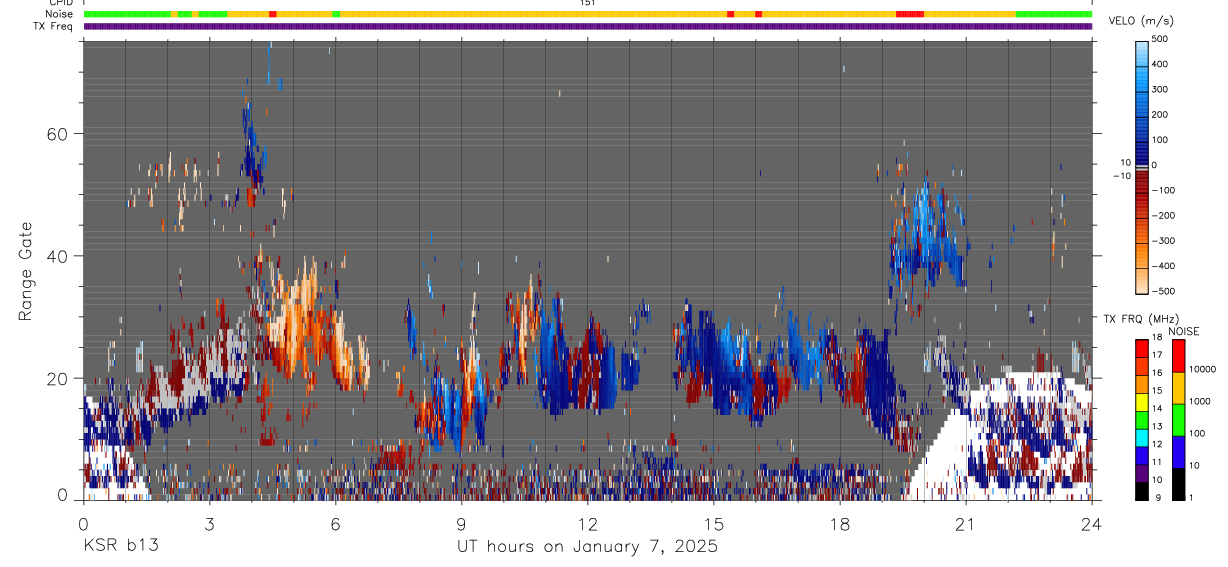Click the 'KSR b13' radar beam label
The height and width of the screenshot is (567, 1228).
(x=120, y=546)
